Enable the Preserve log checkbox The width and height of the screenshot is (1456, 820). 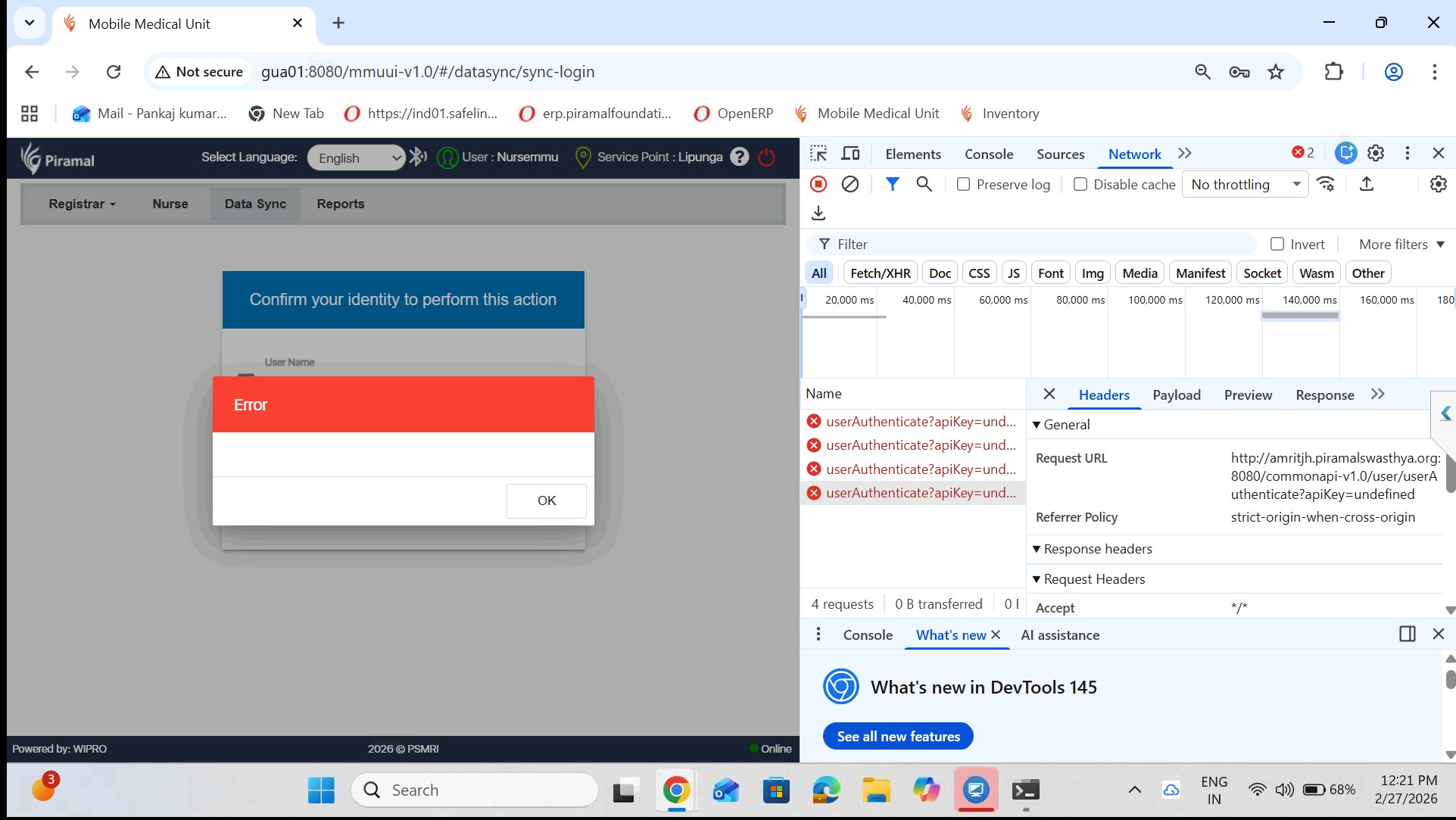[x=963, y=184]
